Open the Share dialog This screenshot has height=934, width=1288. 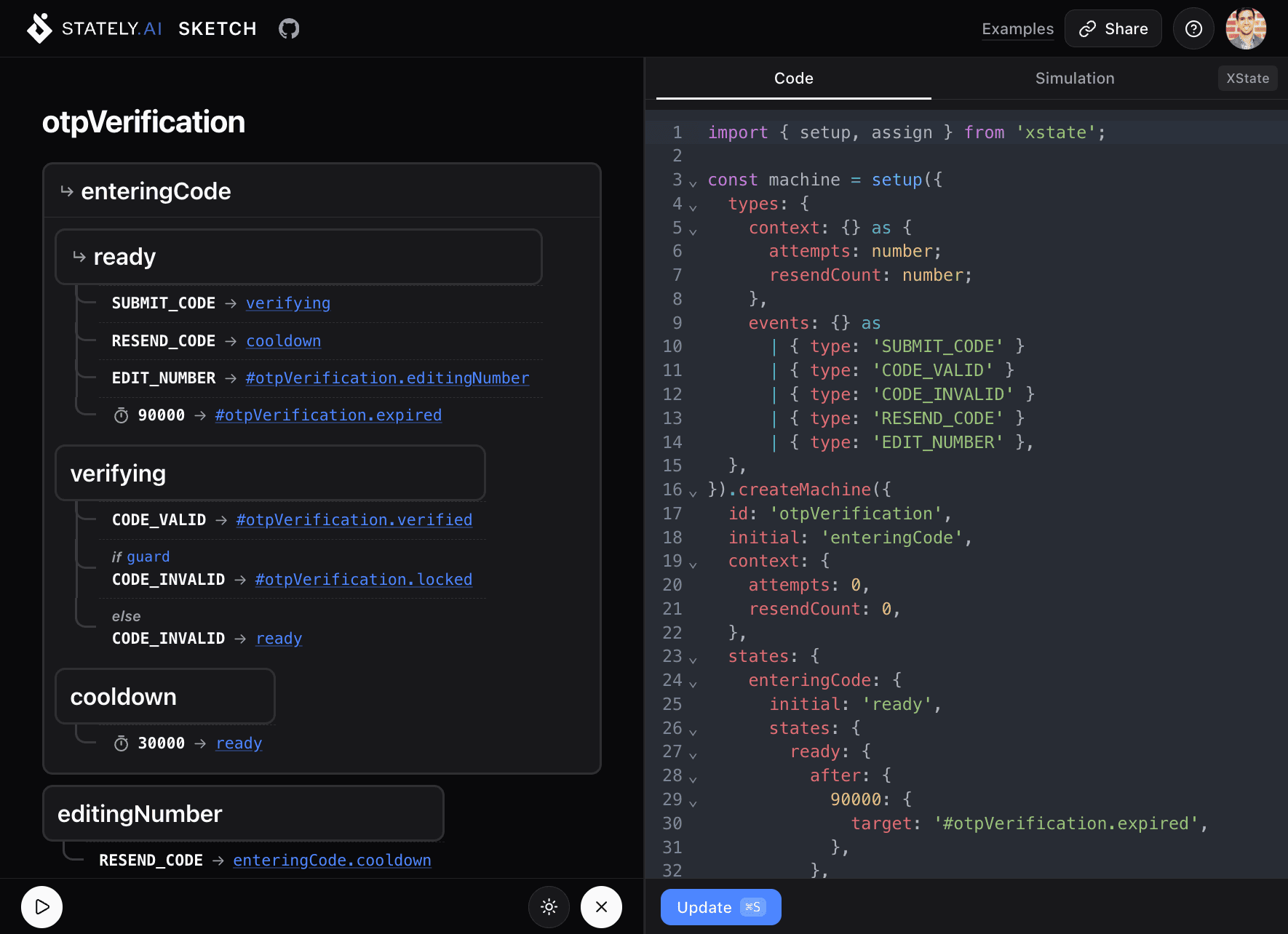point(1113,28)
